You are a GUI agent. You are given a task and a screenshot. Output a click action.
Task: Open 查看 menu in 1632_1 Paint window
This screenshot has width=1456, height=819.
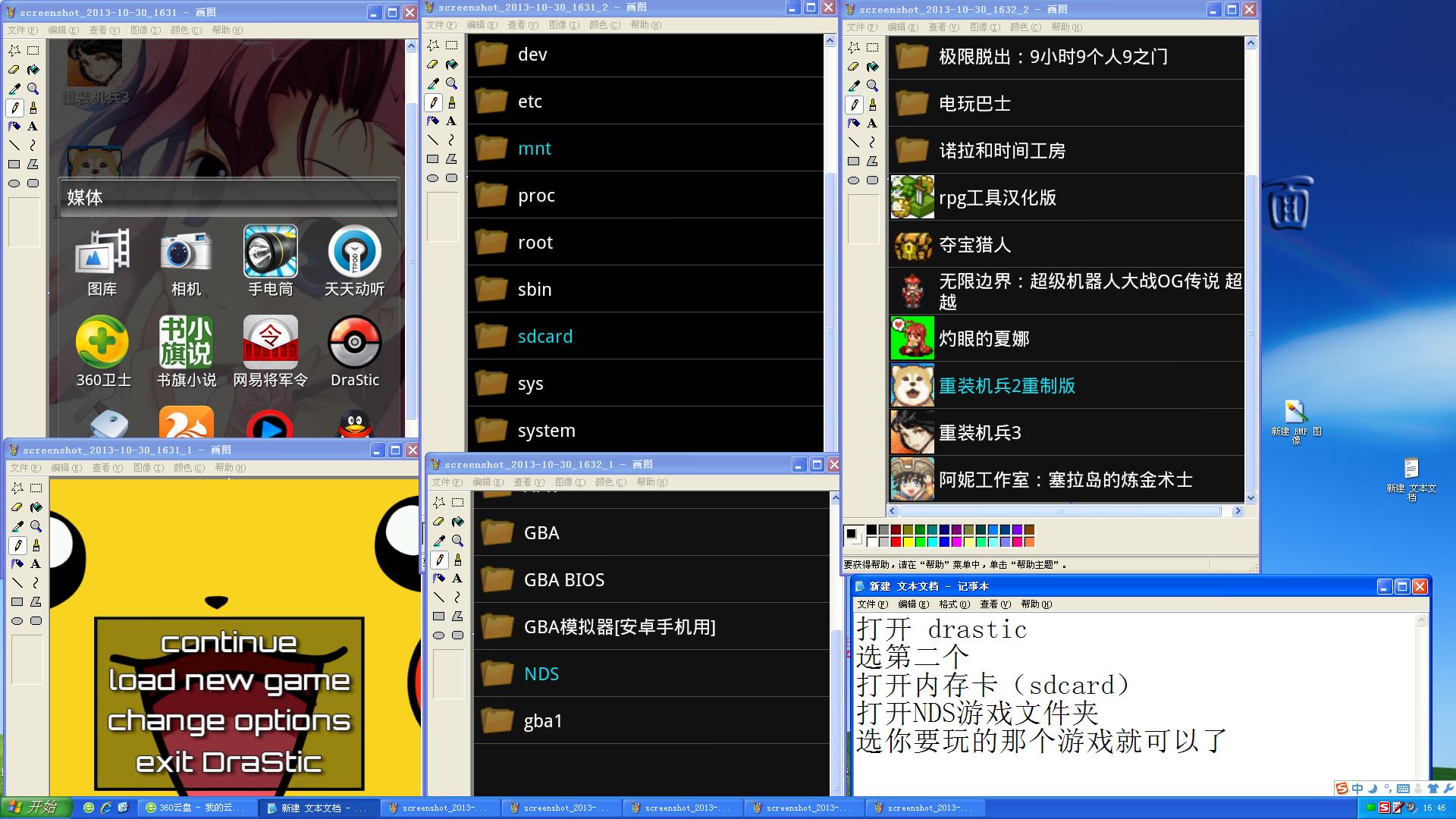click(529, 482)
